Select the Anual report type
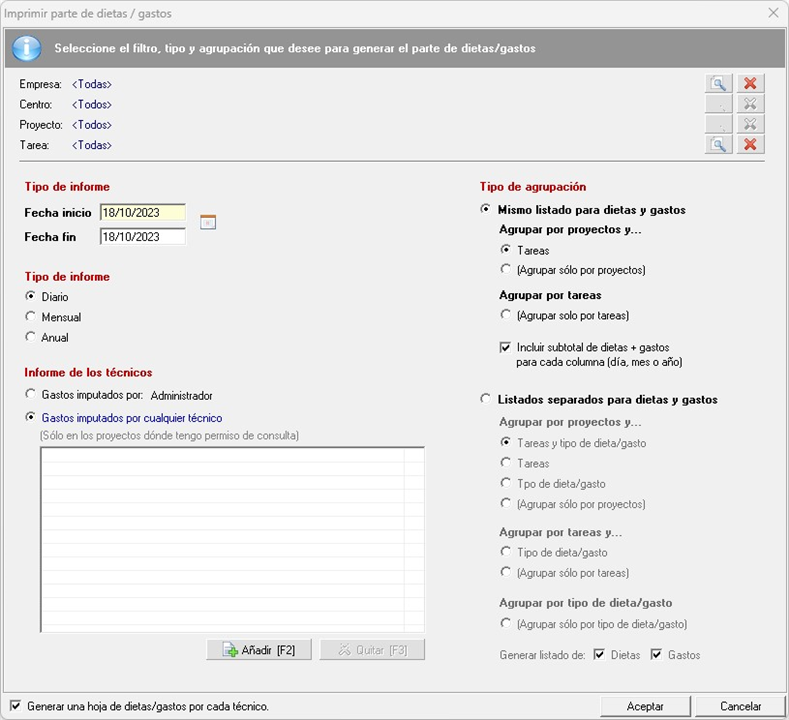Image resolution: width=789 pixels, height=720 pixels. [x=31, y=337]
